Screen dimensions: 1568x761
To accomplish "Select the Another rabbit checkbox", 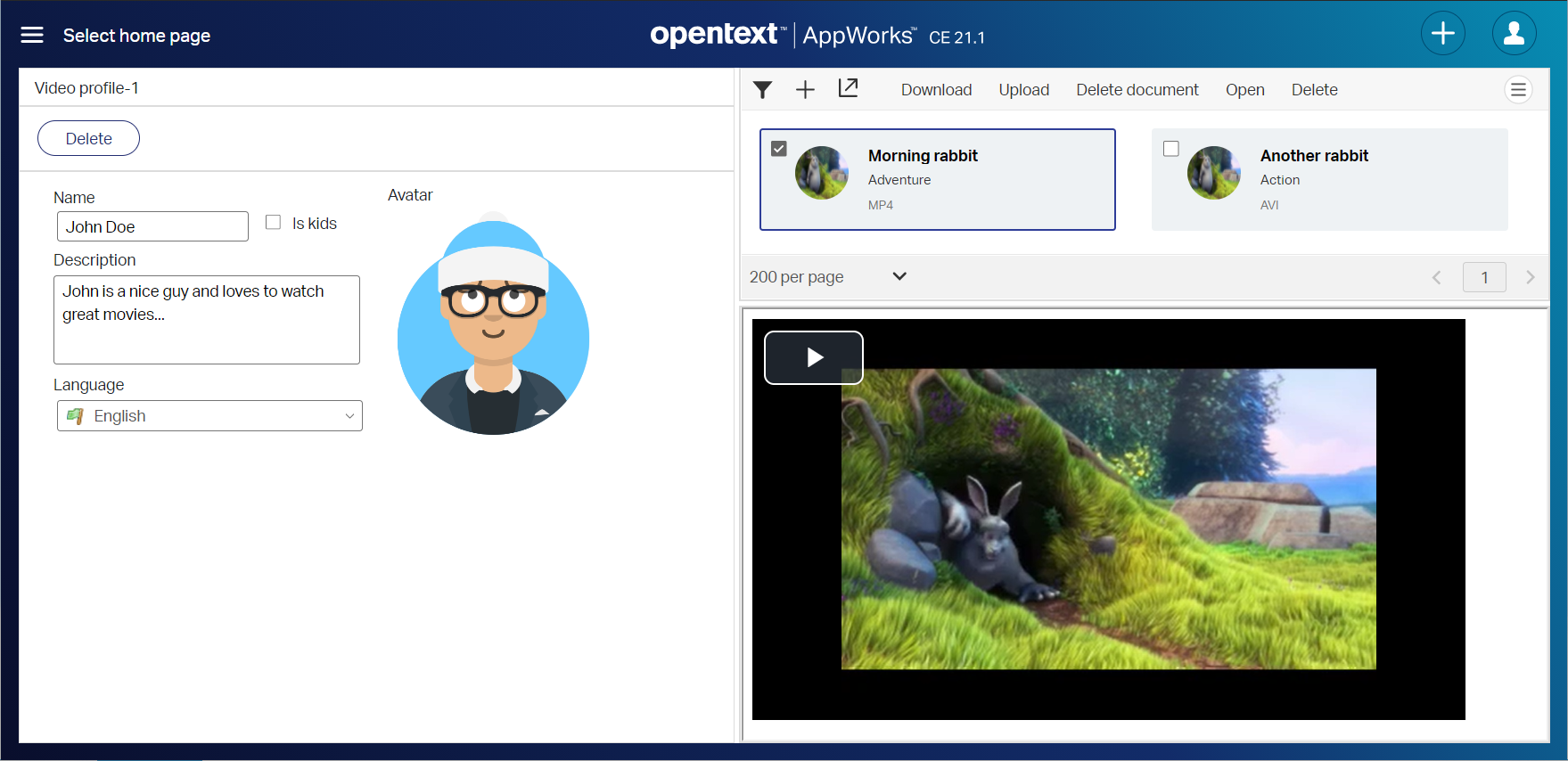I will (x=1171, y=149).
